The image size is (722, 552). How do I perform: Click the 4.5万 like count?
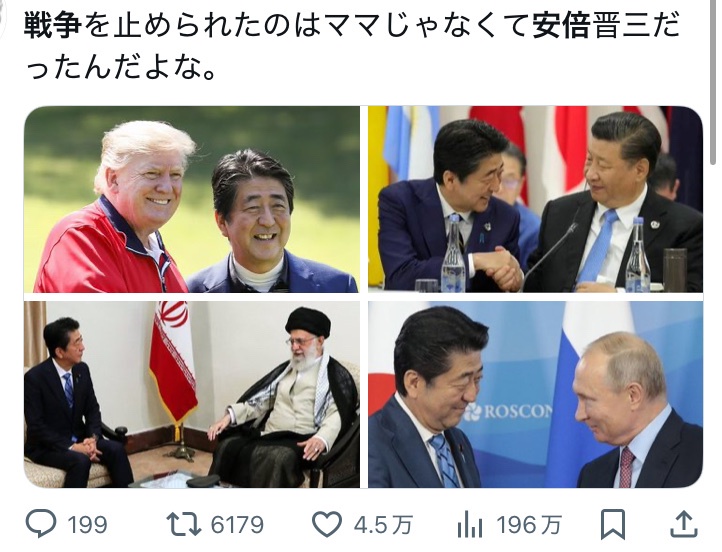383,524
